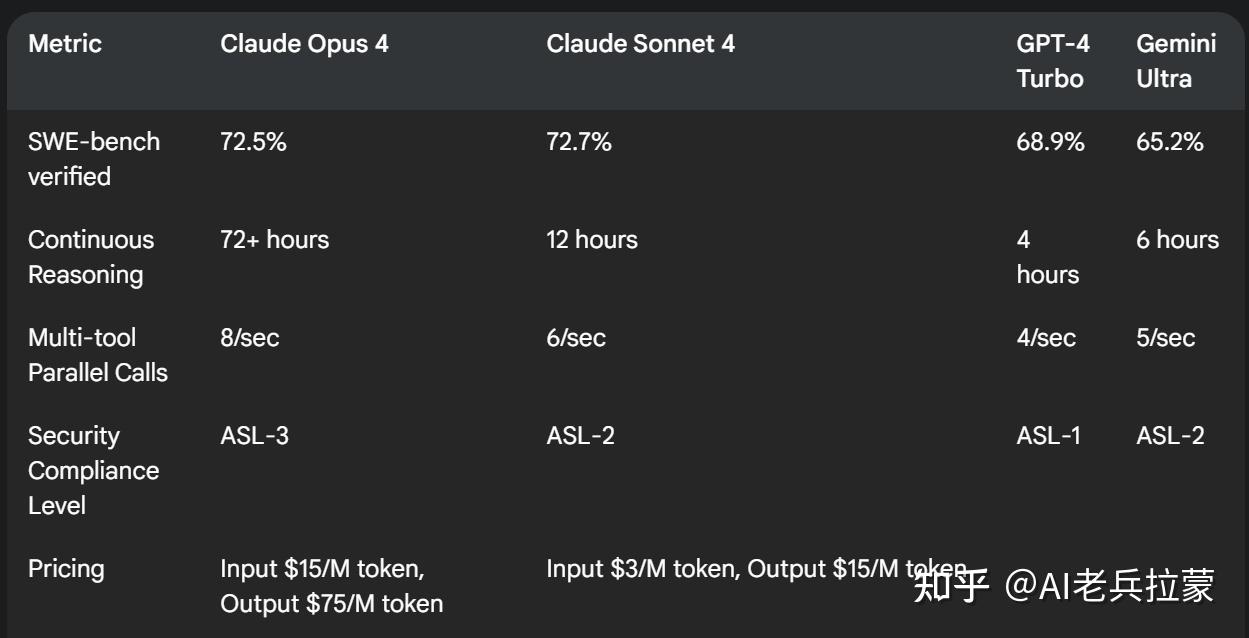
Task: Select the Multi-tool Parallel Calls row label
Action: pyautogui.click(x=97, y=355)
